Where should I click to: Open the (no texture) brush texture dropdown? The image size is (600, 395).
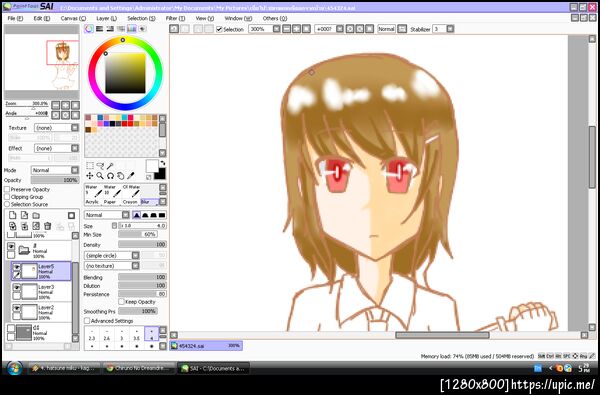pyautogui.click(x=112, y=266)
